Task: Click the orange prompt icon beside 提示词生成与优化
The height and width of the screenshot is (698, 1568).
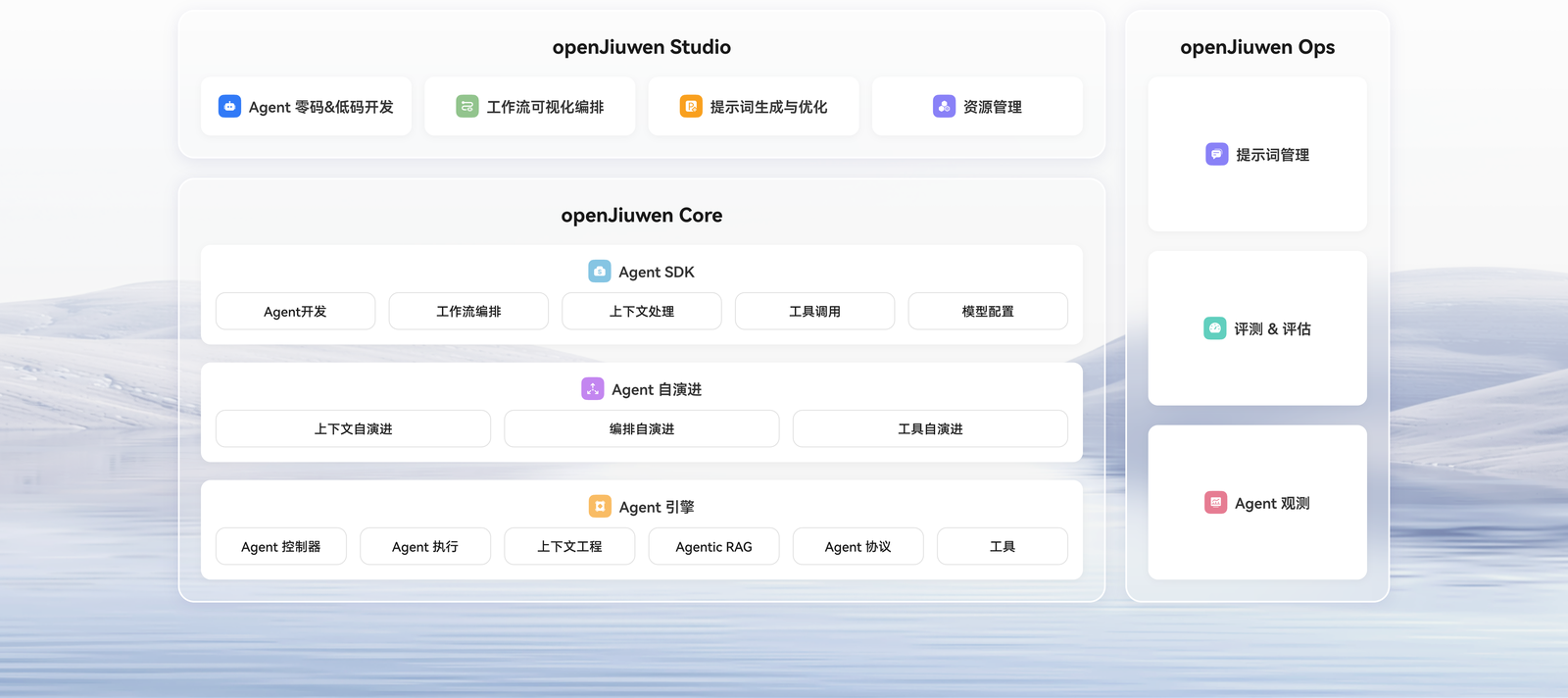Action: 691,106
